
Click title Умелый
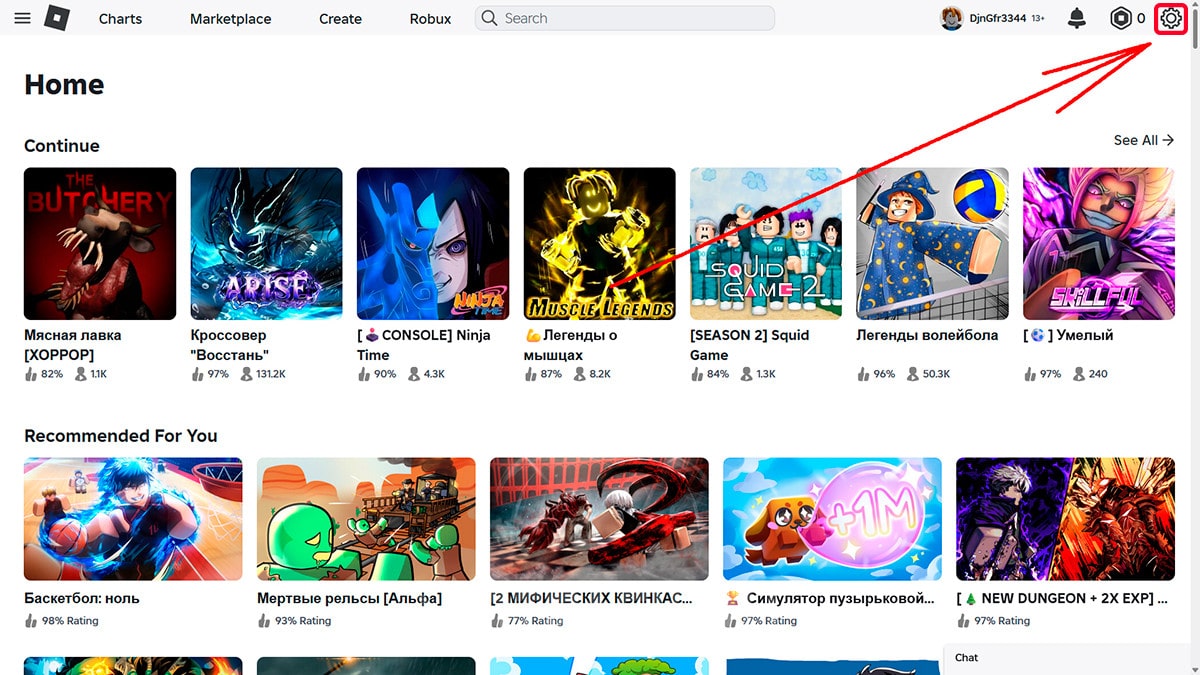1068,335
